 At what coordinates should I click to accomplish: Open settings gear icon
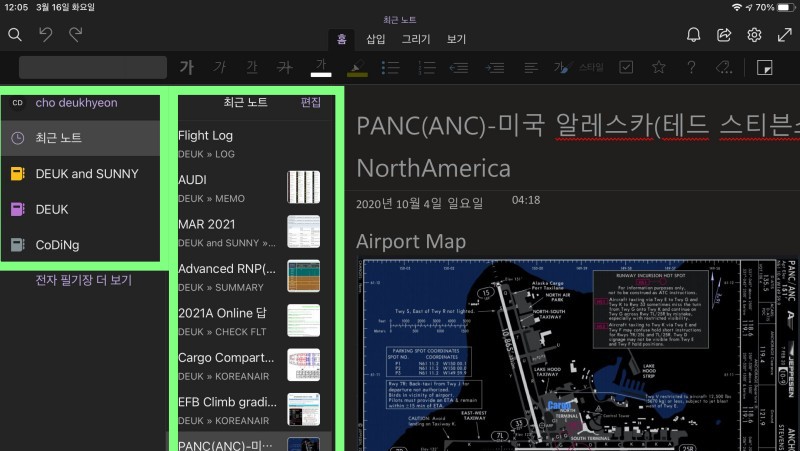[754, 35]
